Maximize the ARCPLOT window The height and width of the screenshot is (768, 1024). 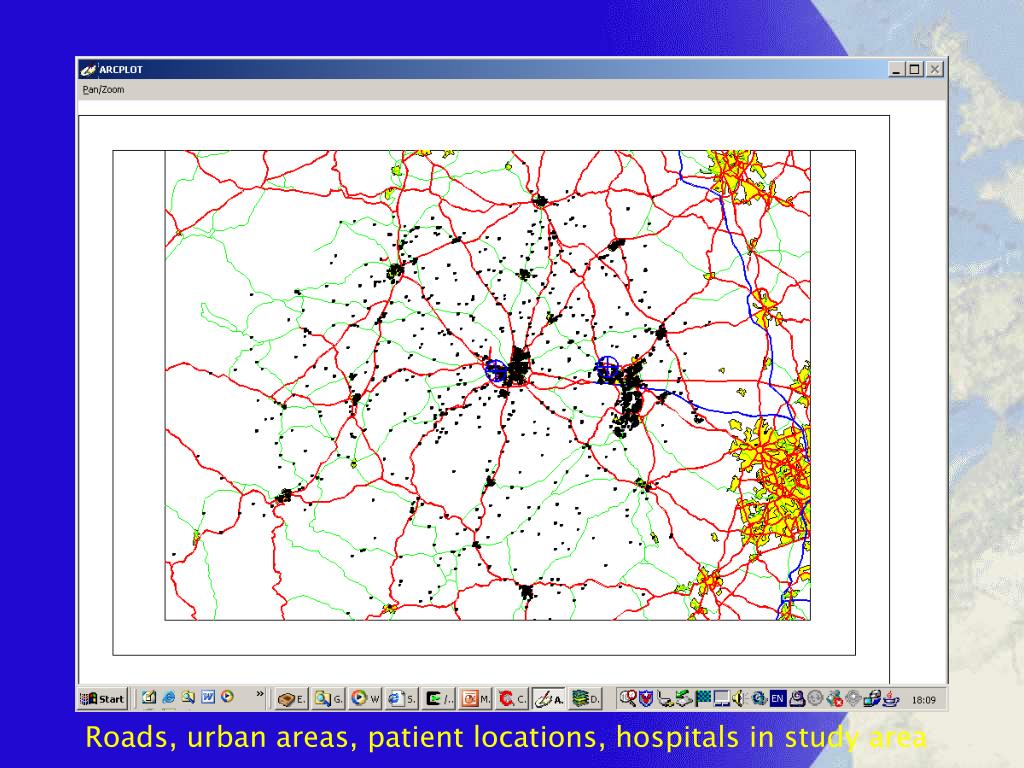914,69
